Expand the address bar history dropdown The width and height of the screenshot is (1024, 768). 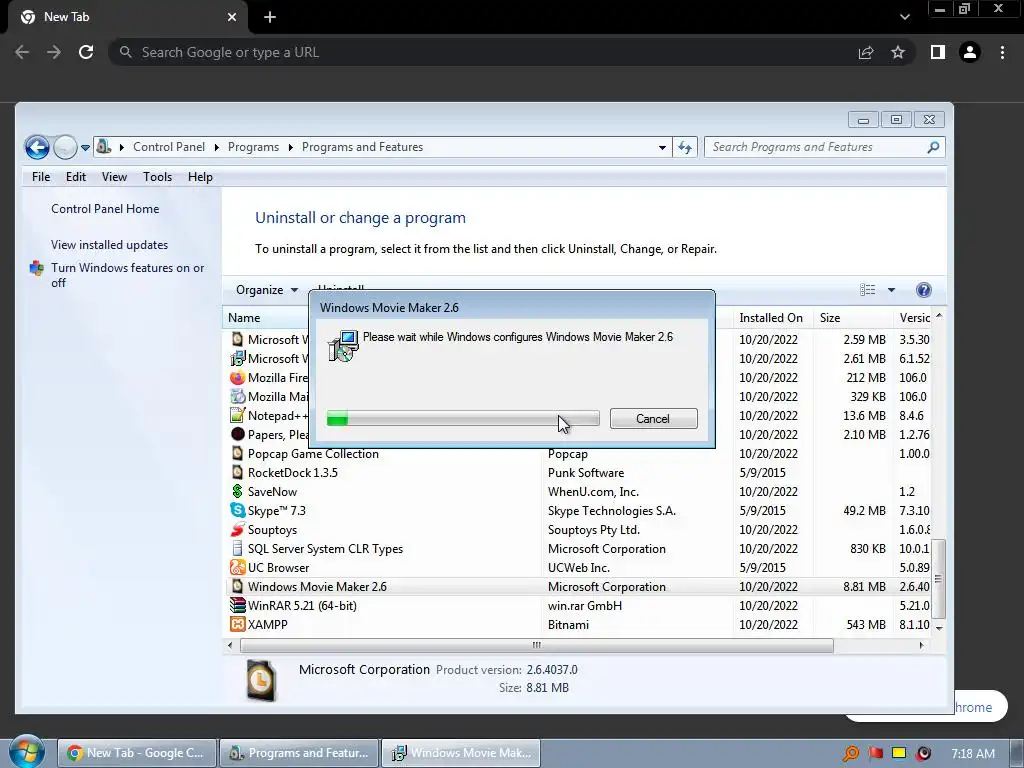(662, 148)
